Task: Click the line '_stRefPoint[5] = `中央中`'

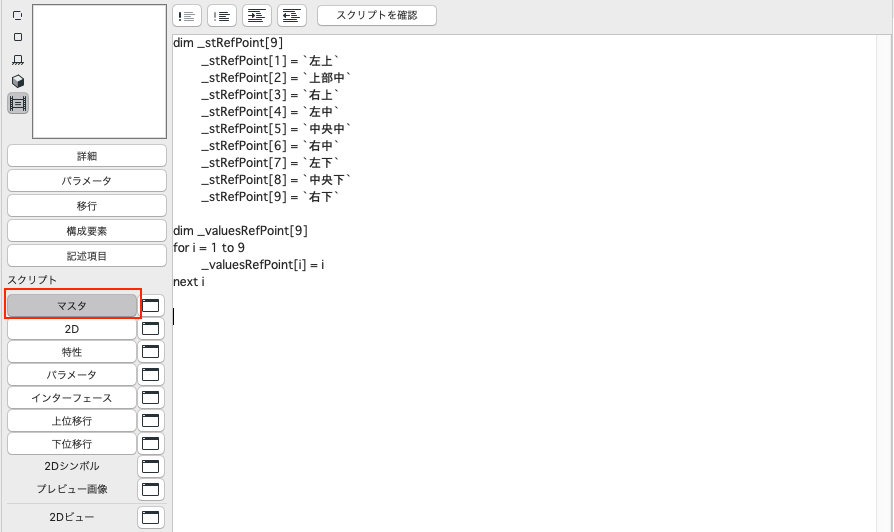Action: tap(276, 129)
